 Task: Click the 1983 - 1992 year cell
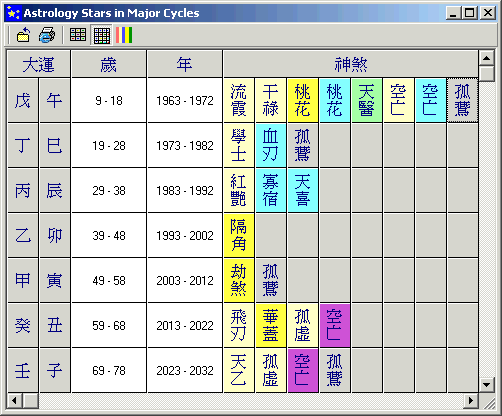pyautogui.click(x=185, y=190)
